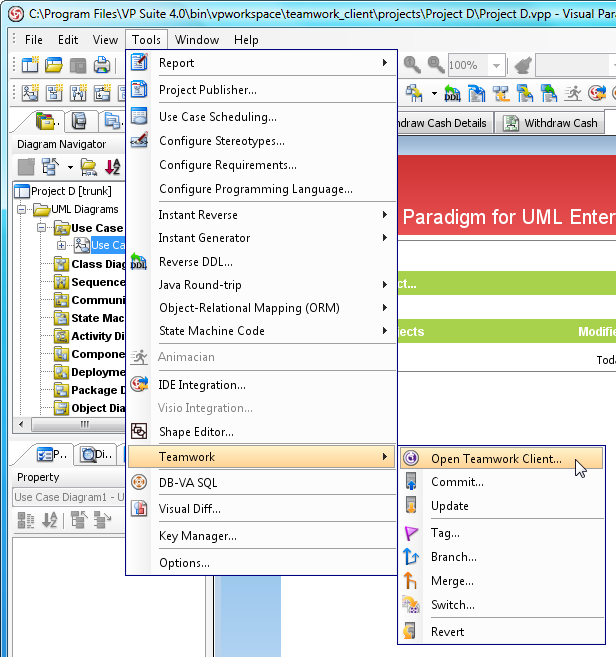Screen dimensions: 616x657
Task: Choose Key Manager... from Tools menu
Action: pyautogui.click(x=261, y=535)
